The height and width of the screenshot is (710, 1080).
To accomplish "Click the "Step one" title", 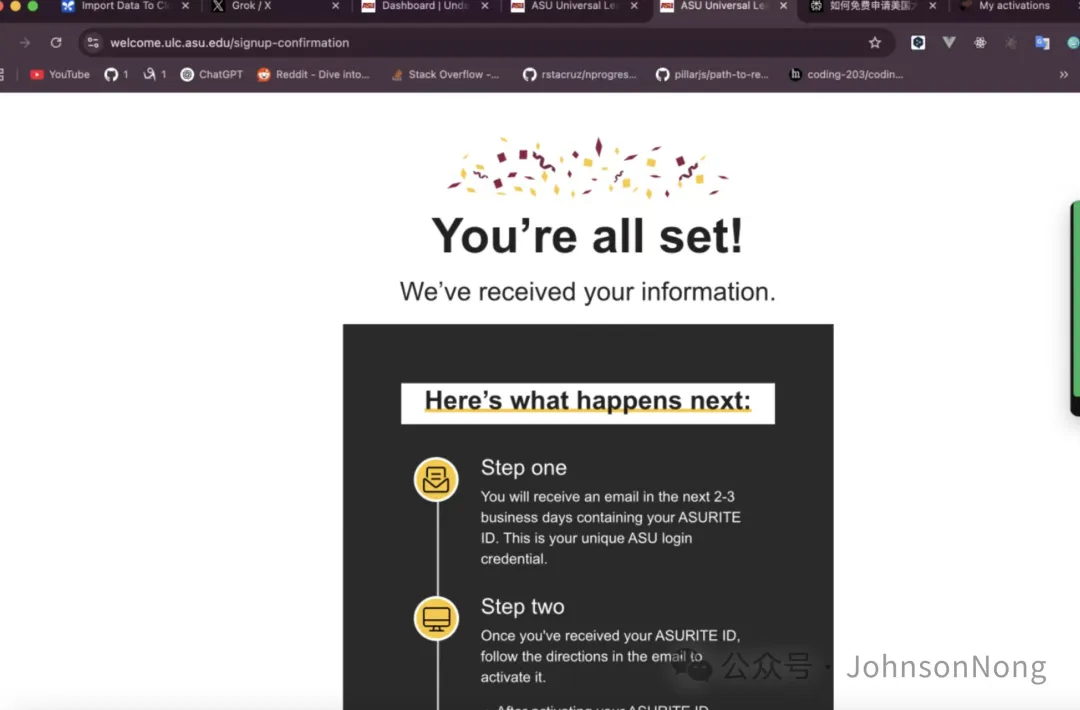I will tap(523, 468).
